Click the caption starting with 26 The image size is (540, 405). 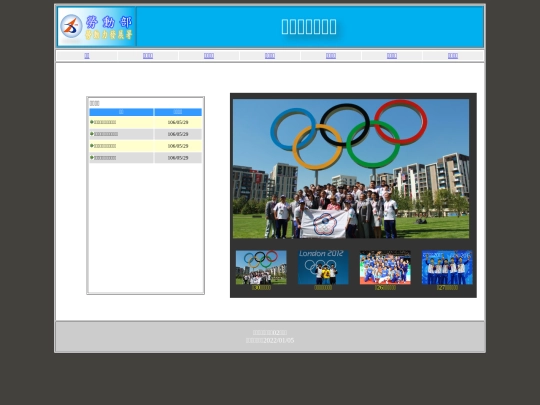385,288
